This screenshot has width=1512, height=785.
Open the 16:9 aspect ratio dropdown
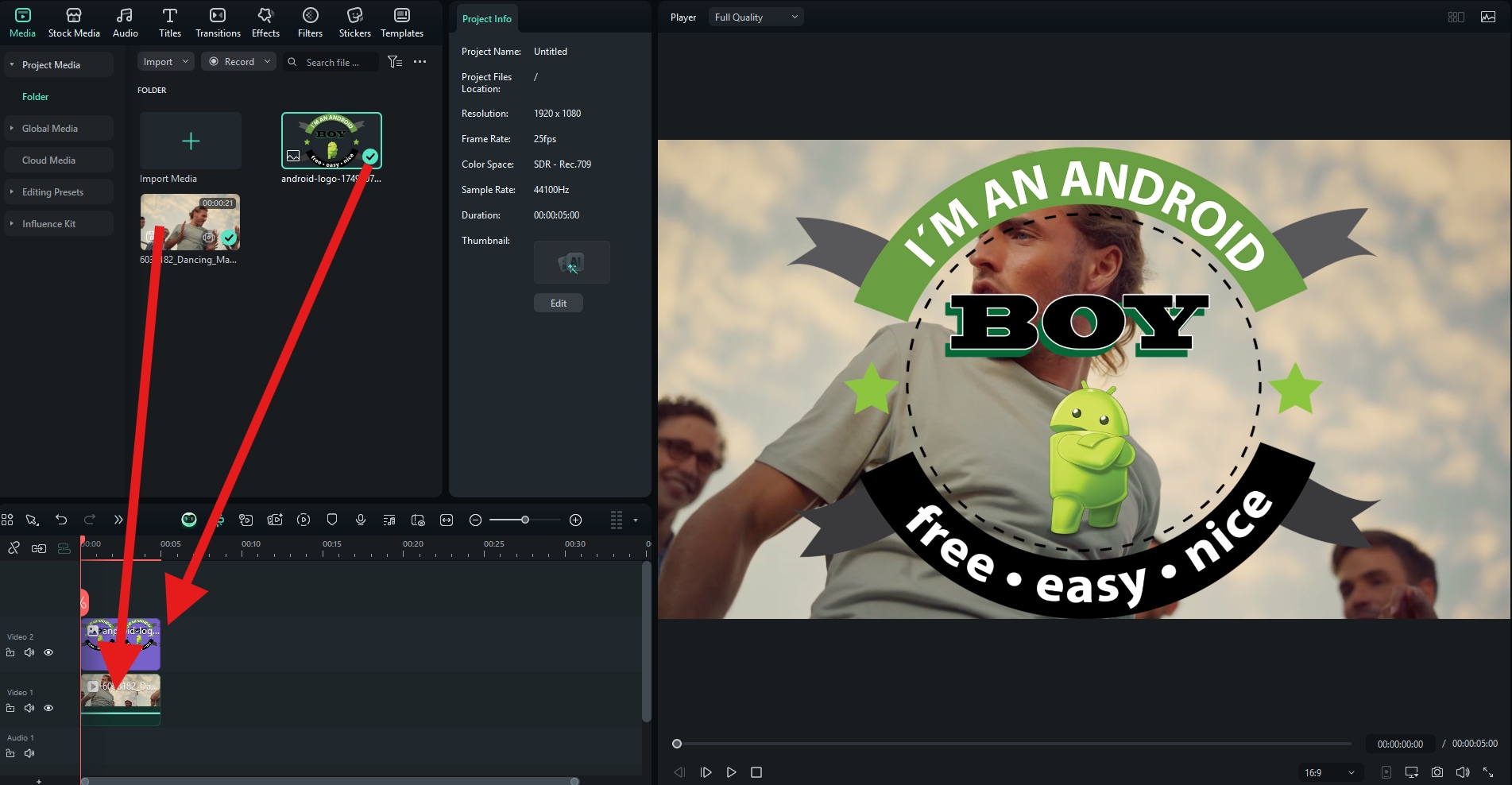click(x=1330, y=772)
